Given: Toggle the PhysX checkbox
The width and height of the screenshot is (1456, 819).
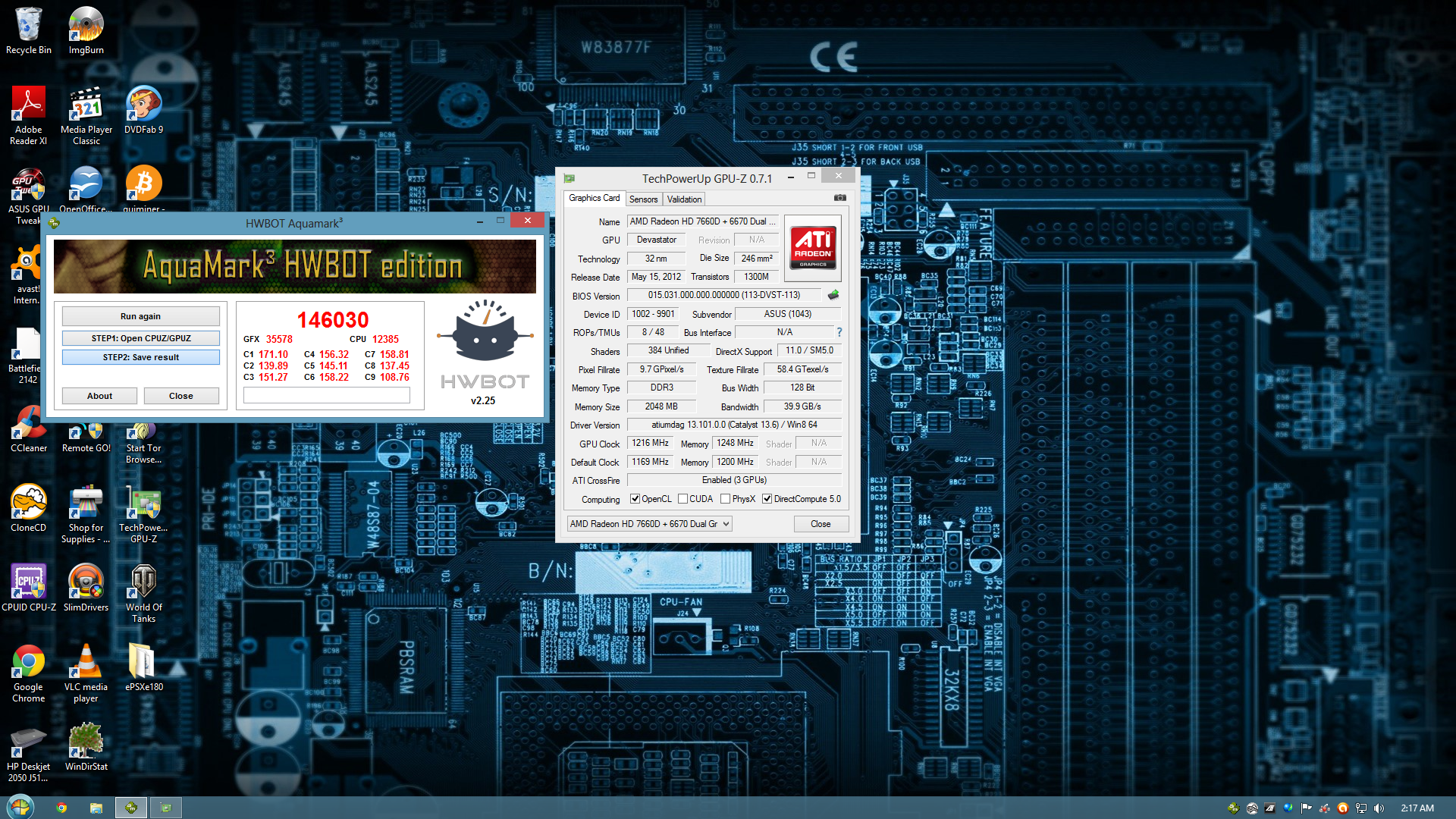Looking at the screenshot, I should (725, 499).
